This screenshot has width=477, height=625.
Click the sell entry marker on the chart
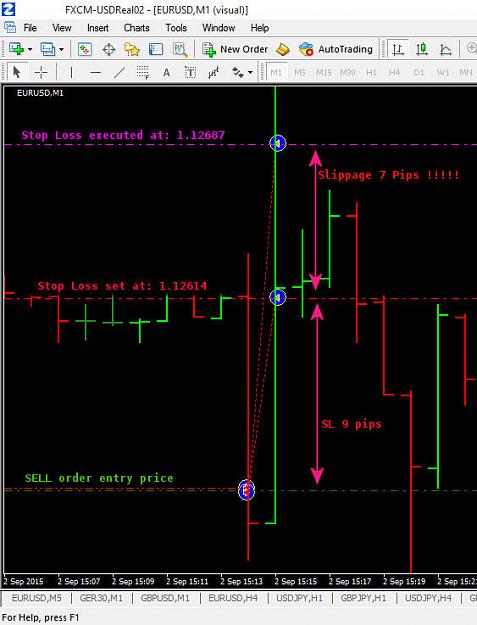click(246, 489)
